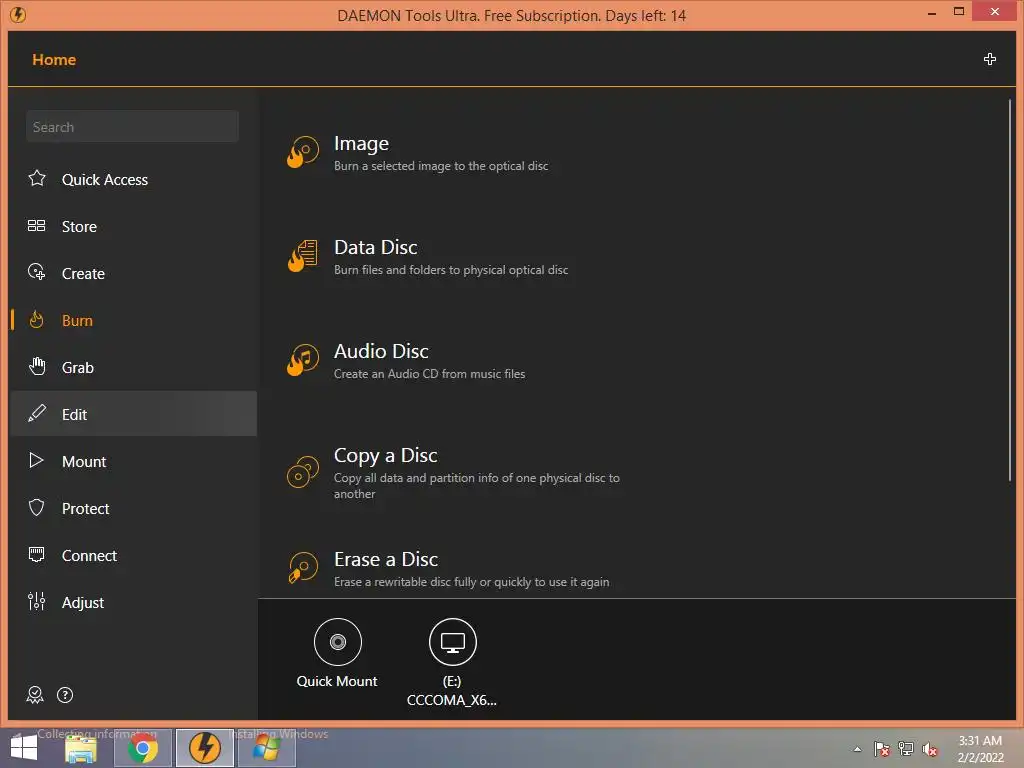Click the Erase a Disc icon

coord(303,568)
